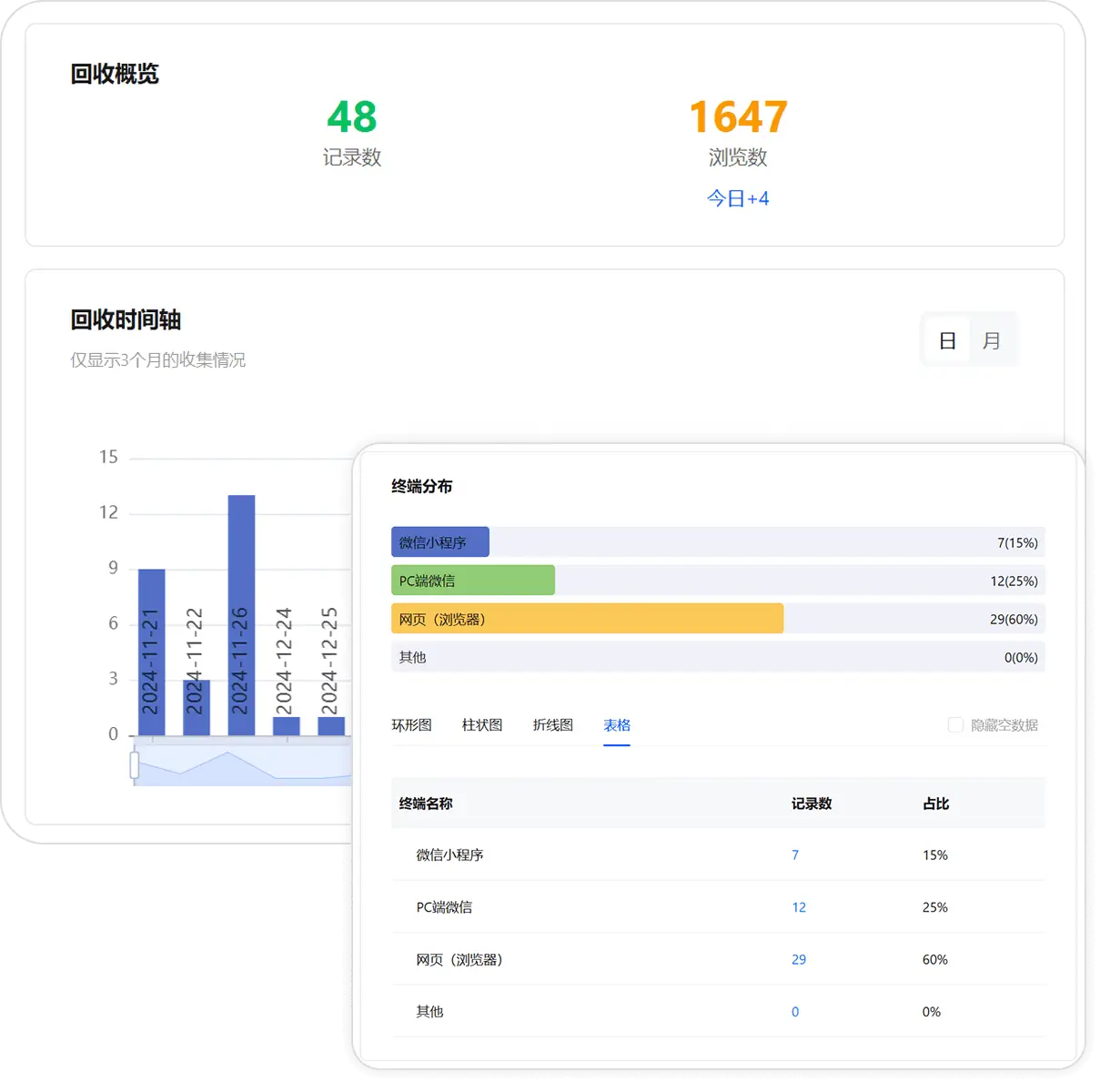Open record count 12 for PC端微信

(x=799, y=907)
